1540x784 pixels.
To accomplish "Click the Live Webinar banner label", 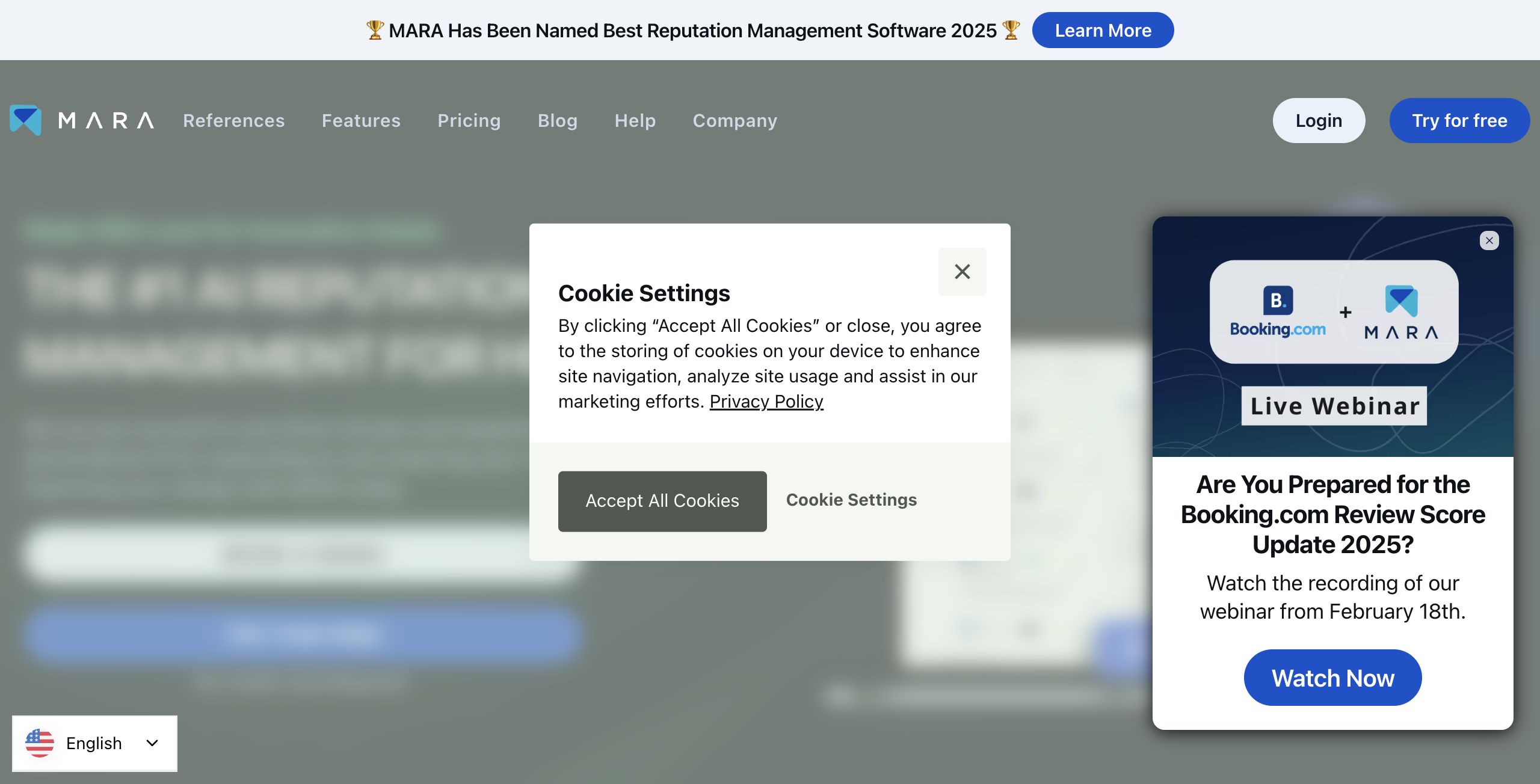I will [x=1334, y=406].
